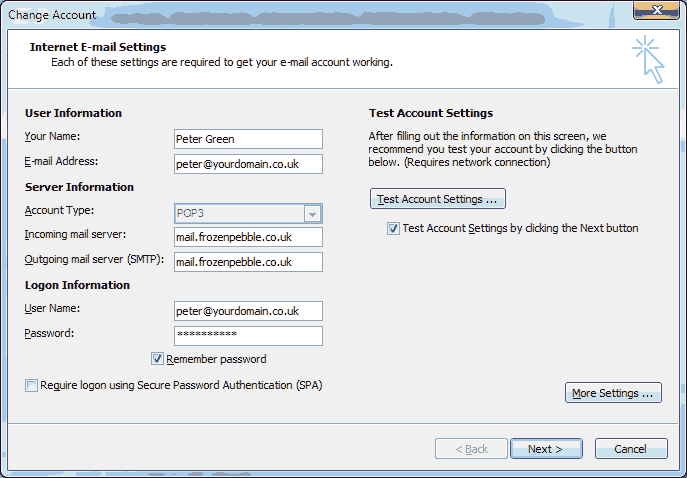Click the Server Information section label

[x=79, y=187]
